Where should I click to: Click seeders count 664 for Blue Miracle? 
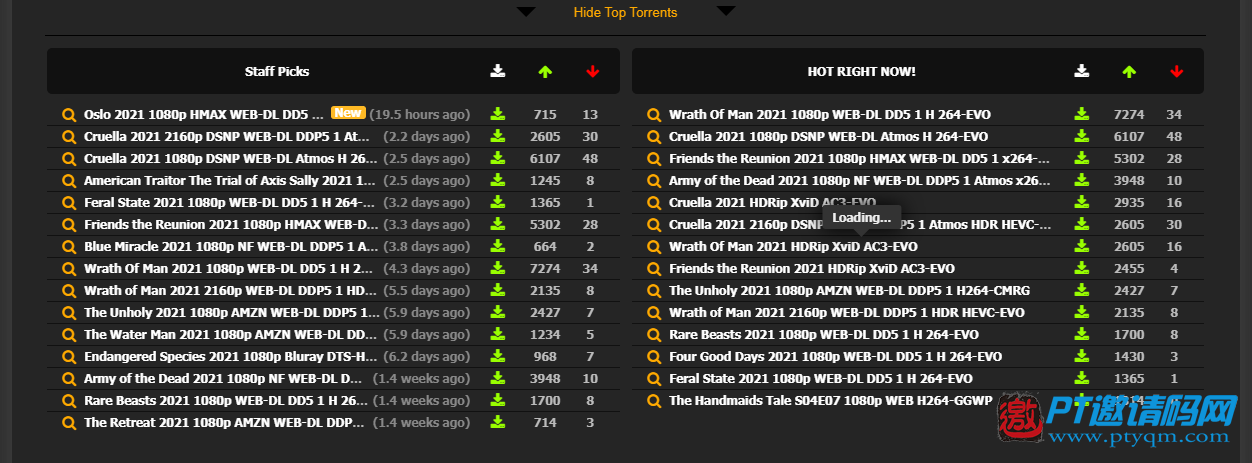click(545, 246)
